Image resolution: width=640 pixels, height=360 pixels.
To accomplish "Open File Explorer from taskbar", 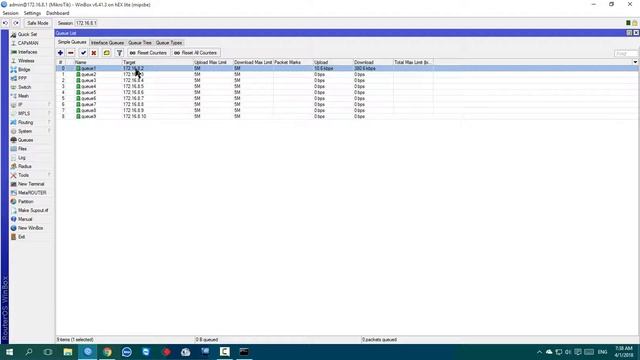I will [68, 352].
